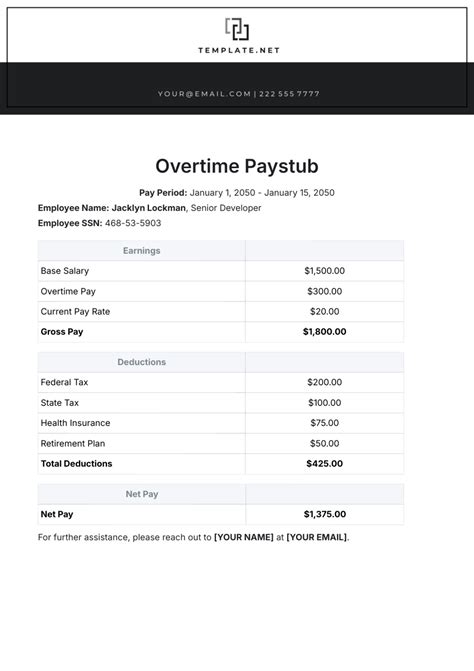This screenshot has width=474, height=671.
Task: Select the Total Deductions row label
Action: click(76, 463)
